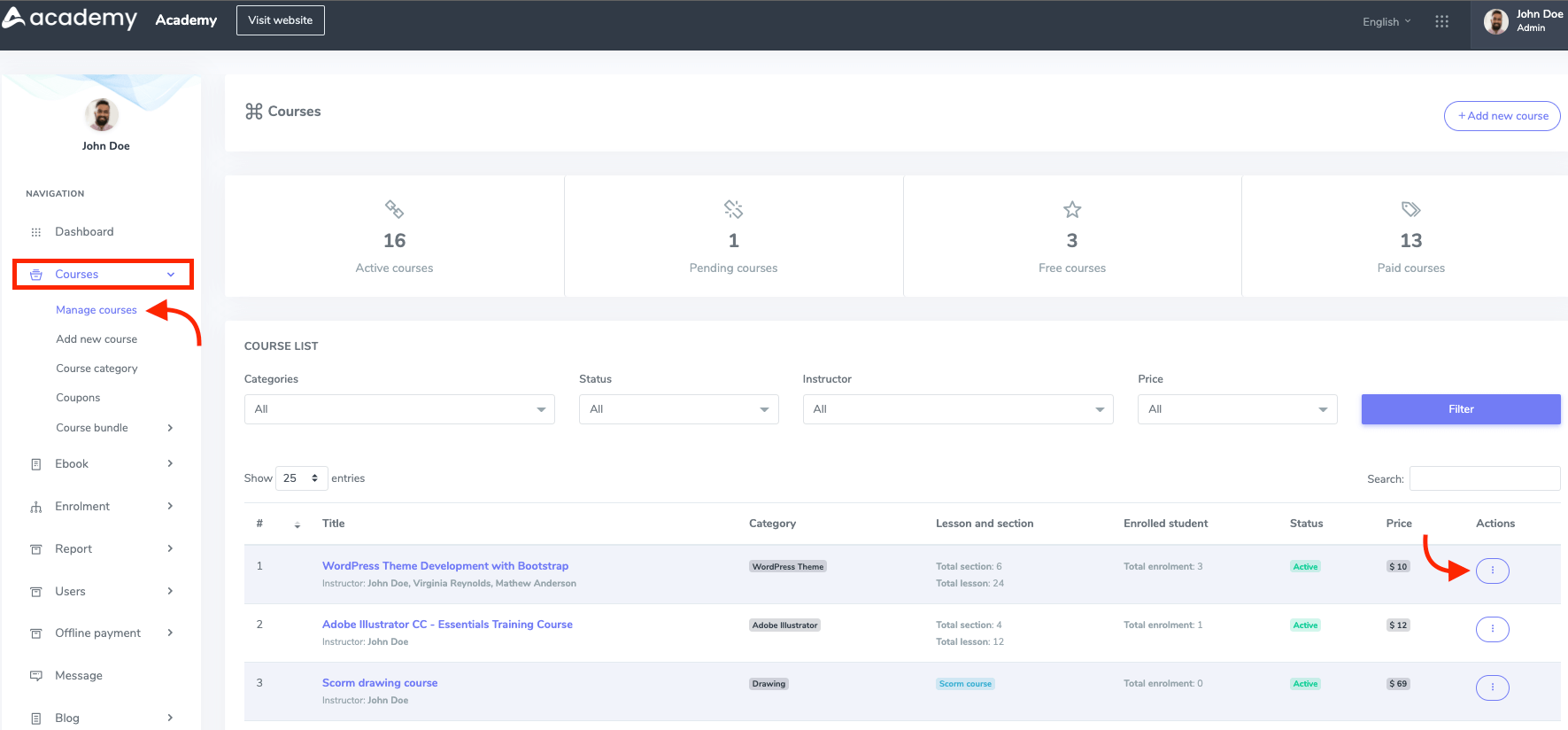This screenshot has height=730, width=1568.
Task: Click the Dashboard grid icon in sidebar
Action: [36, 232]
